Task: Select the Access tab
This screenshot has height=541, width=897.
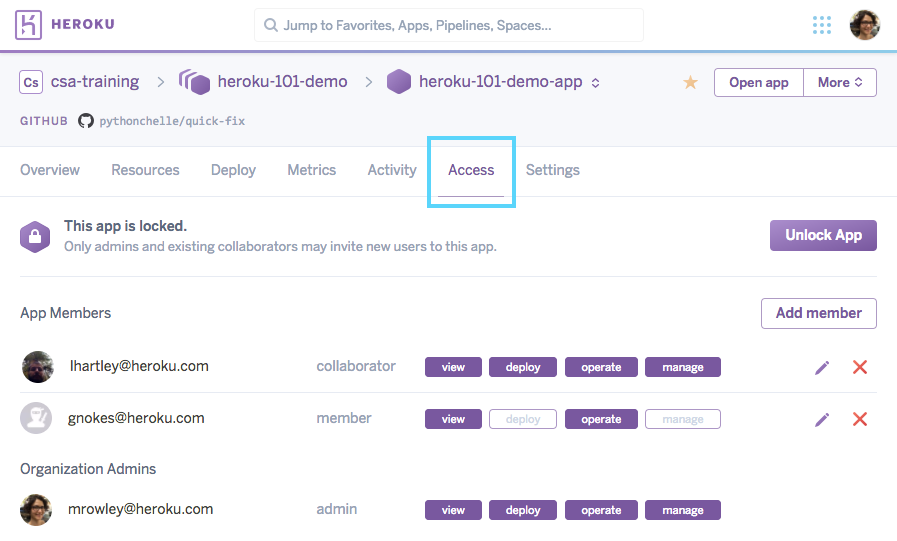Action: tap(471, 170)
